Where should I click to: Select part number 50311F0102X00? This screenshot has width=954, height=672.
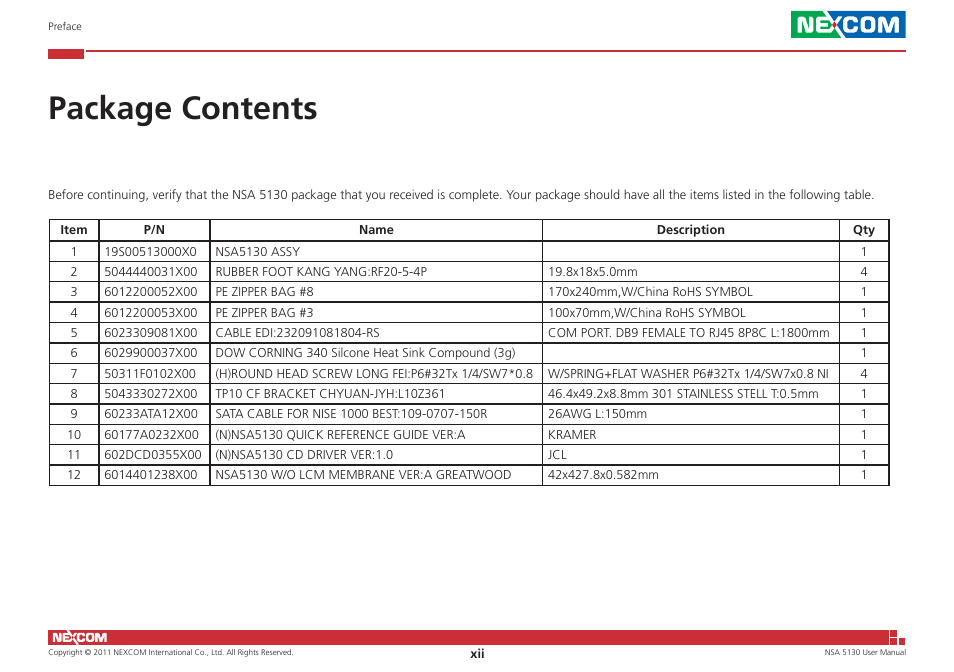coord(150,373)
